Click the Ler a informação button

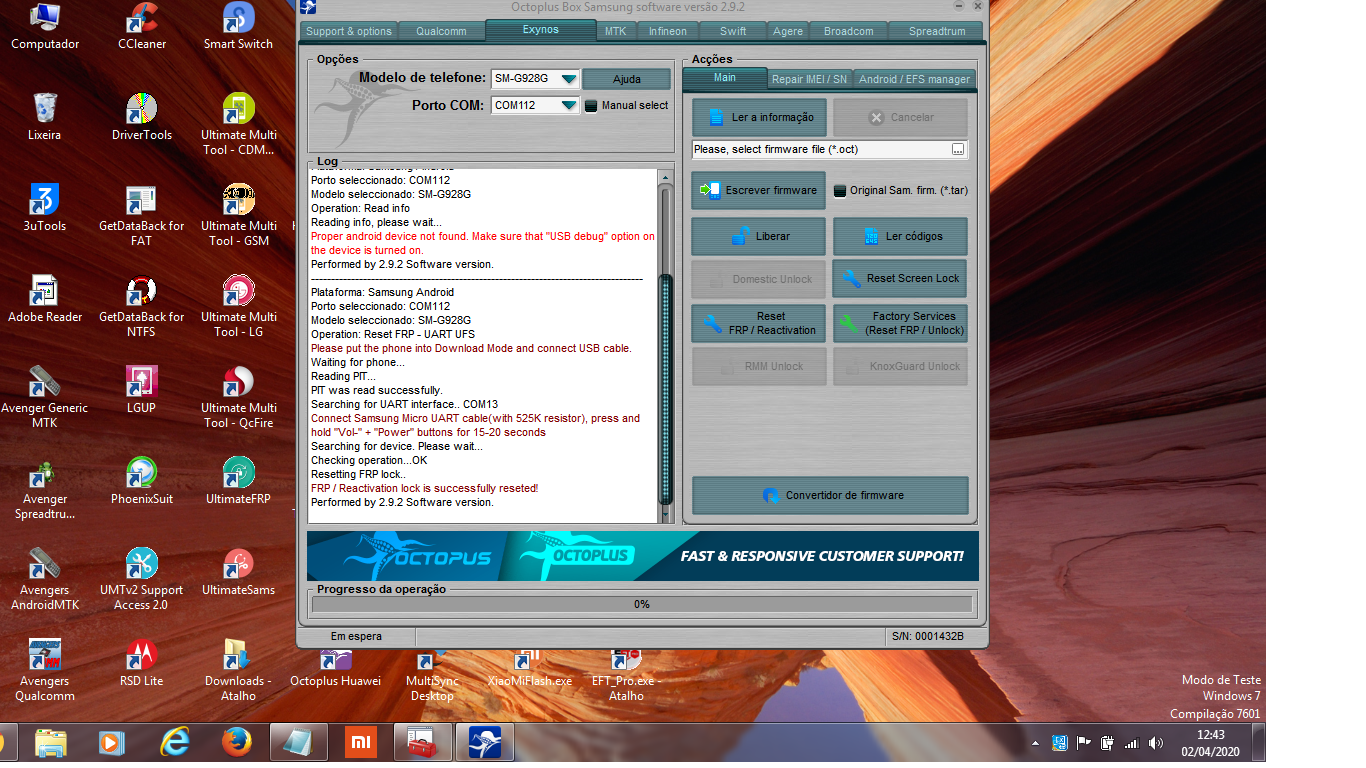click(x=759, y=117)
